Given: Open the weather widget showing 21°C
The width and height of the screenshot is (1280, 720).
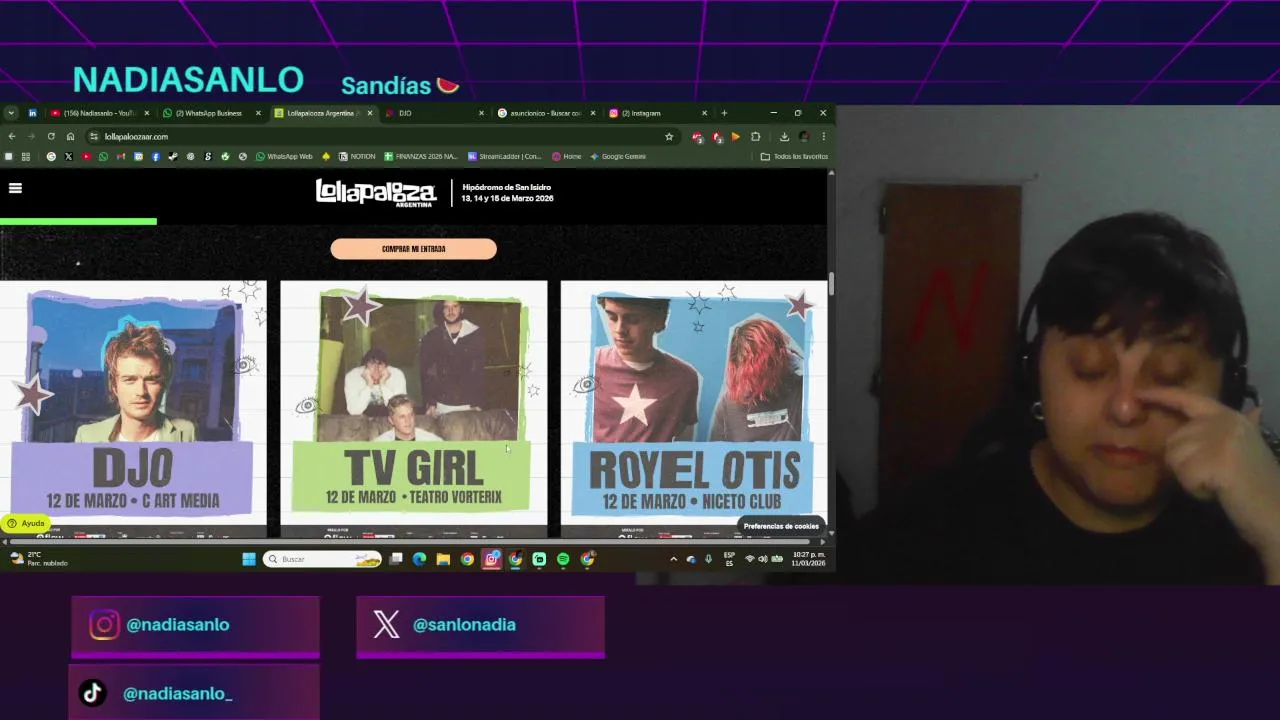Looking at the screenshot, I should (40, 559).
